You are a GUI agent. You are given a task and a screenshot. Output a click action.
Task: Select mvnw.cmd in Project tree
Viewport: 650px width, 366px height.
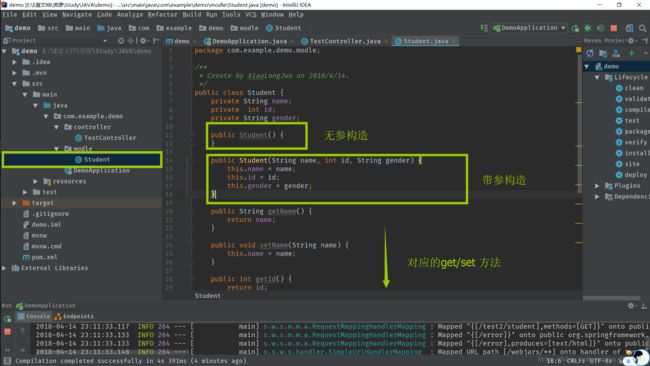coord(42,246)
